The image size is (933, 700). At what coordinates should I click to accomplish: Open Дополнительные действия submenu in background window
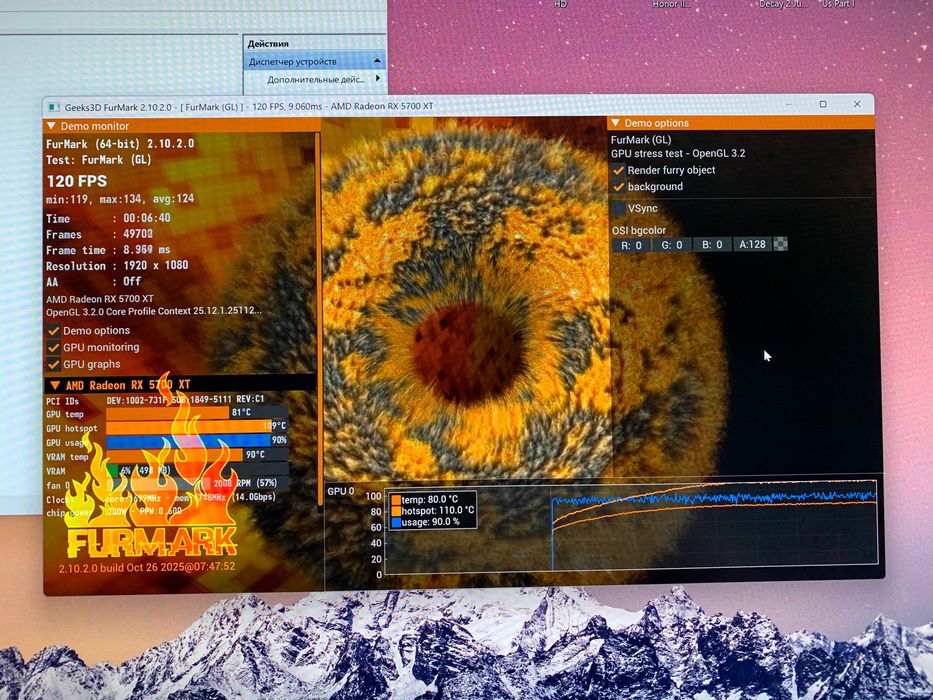[315, 79]
